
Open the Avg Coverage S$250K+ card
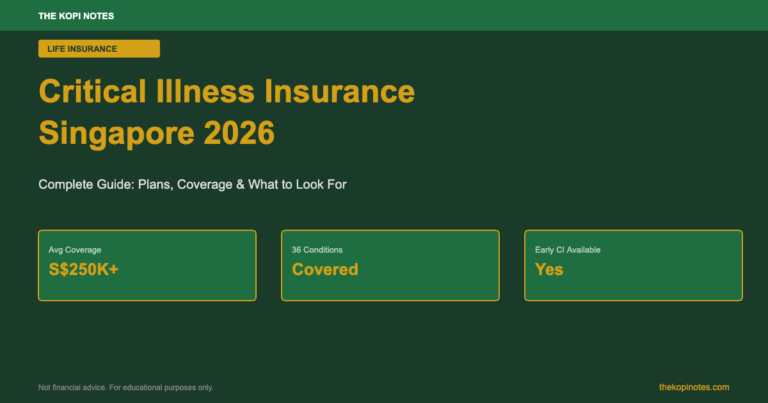(147, 265)
